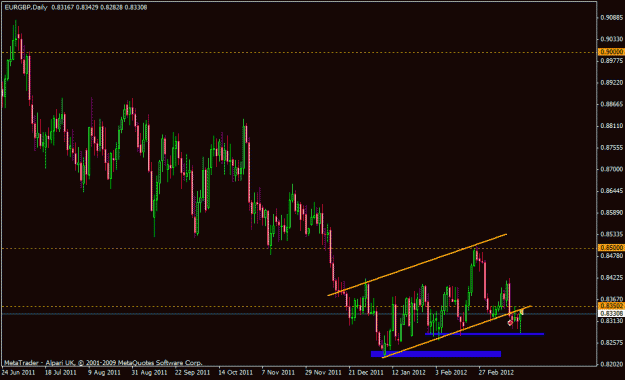Click the 0.83670 price axis label
Viewport: 625px width, 380px height.
611,299
